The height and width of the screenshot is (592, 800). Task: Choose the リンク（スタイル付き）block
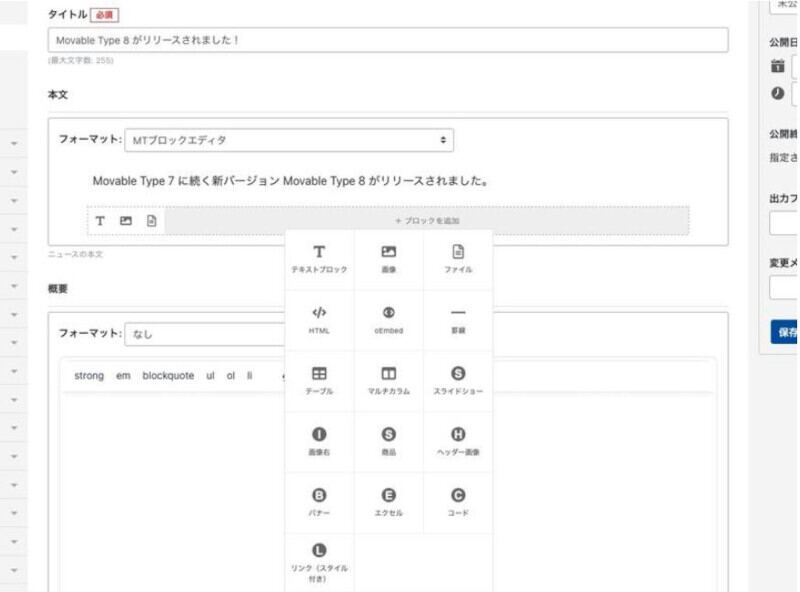click(x=319, y=563)
